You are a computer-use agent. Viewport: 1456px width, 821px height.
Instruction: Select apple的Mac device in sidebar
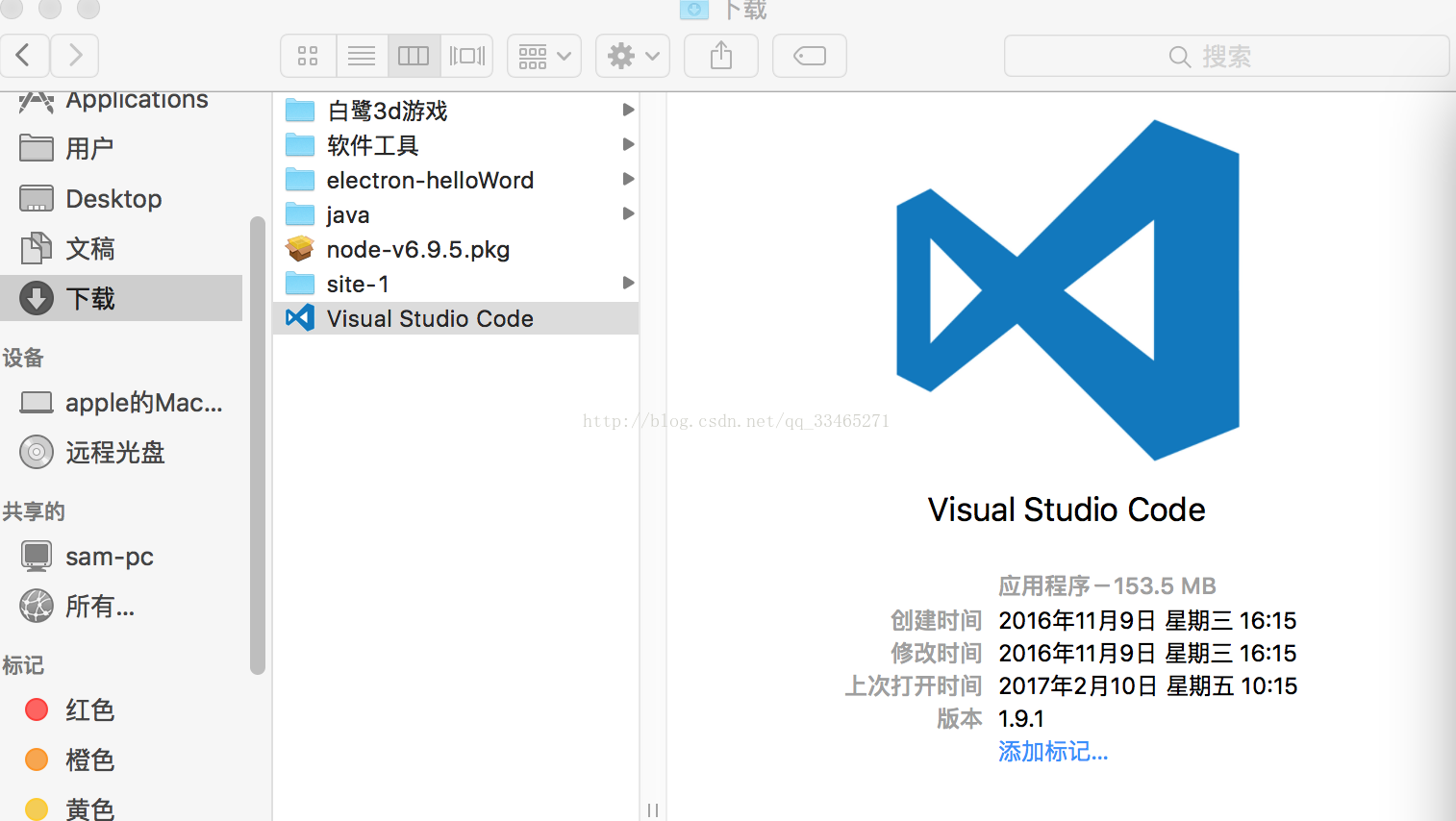[121, 402]
